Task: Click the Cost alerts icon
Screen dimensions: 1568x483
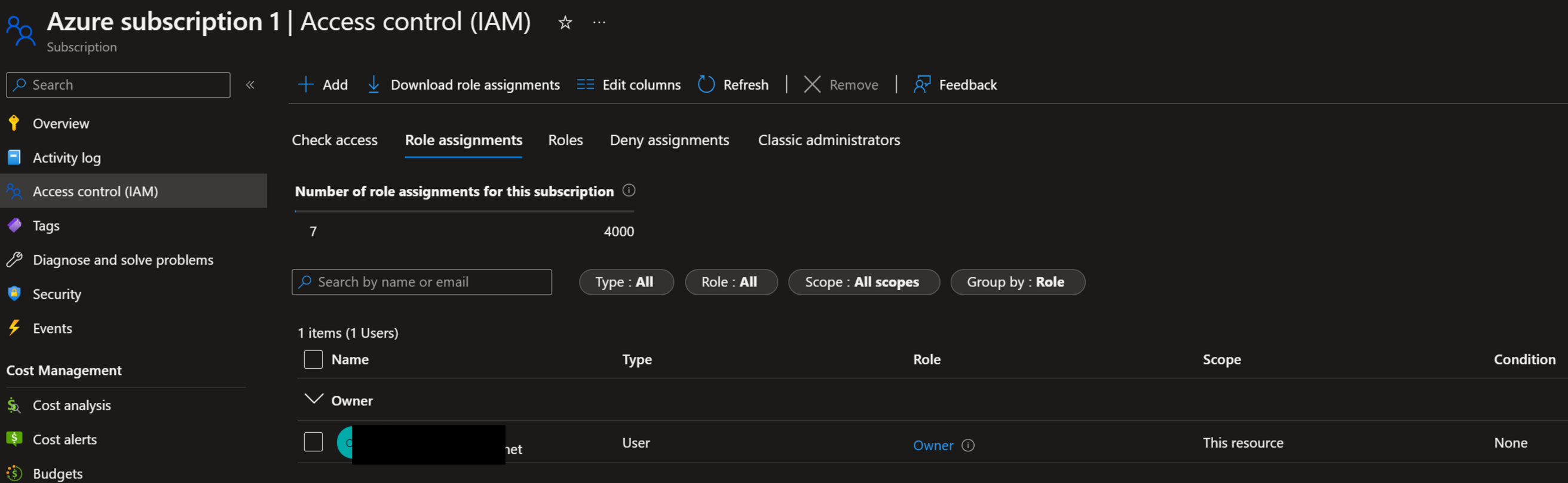Action: click(14, 439)
